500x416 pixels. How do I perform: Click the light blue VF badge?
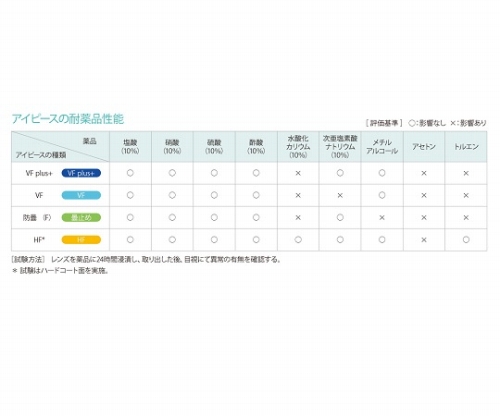81,195
